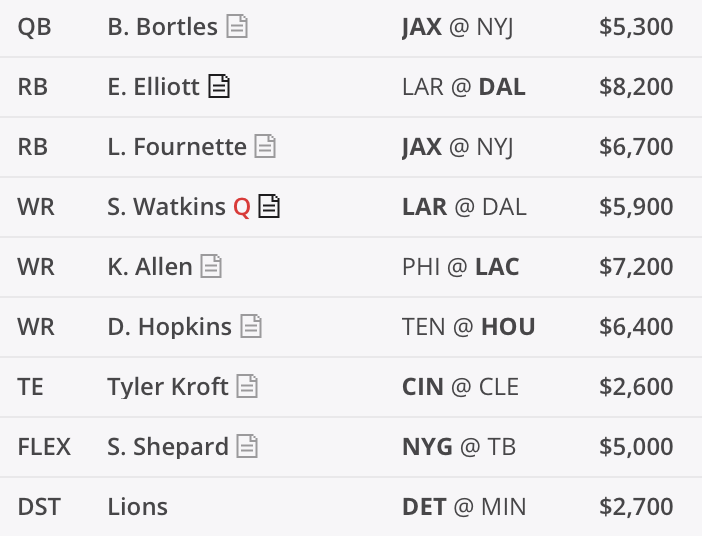Open the E. Elliott player name

pyautogui.click(x=153, y=87)
